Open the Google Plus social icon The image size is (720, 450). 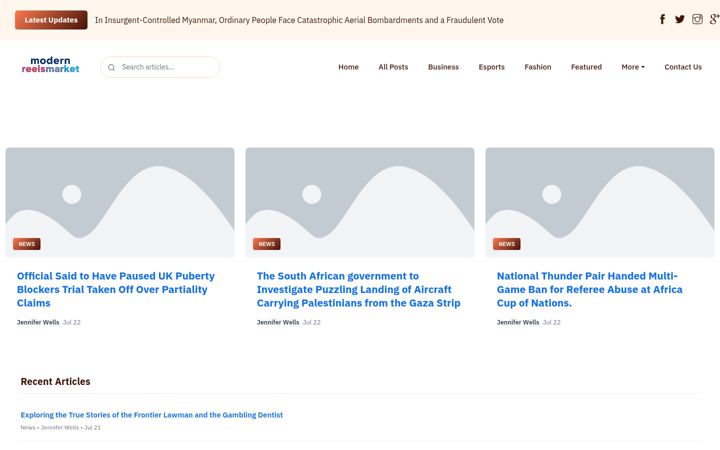[714, 19]
